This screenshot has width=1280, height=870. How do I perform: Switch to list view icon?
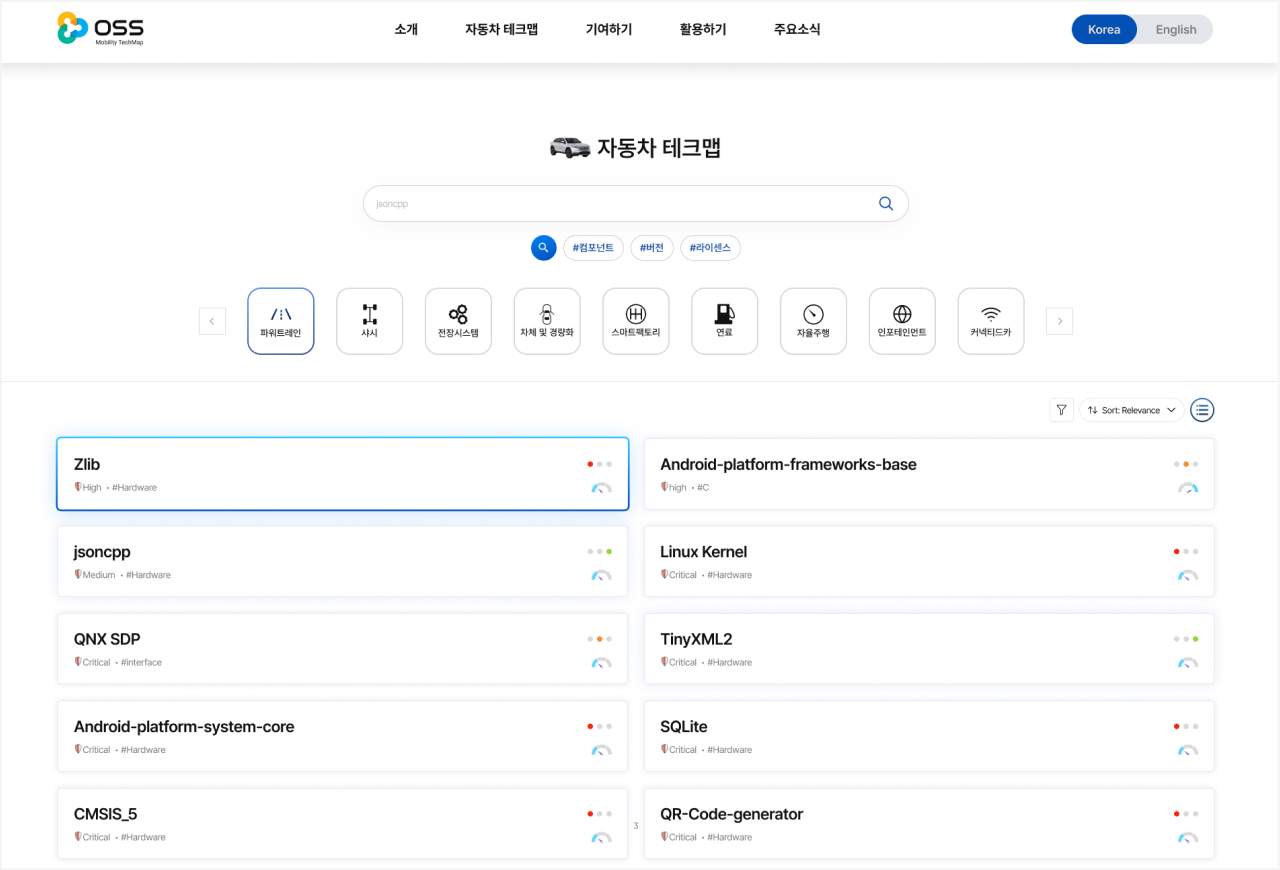(1202, 410)
